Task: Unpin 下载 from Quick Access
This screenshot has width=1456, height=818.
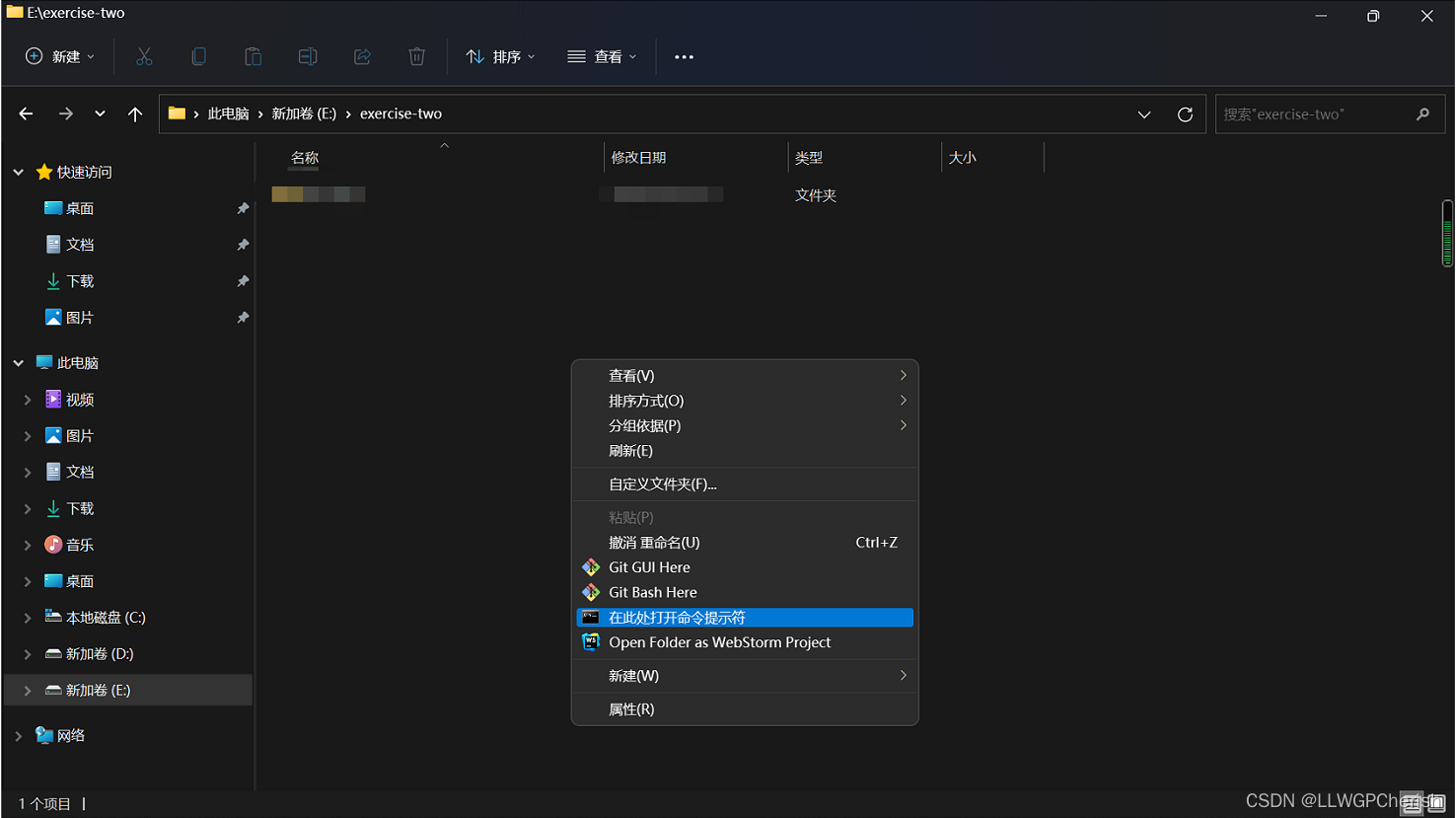Action: (x=242, y=280)
